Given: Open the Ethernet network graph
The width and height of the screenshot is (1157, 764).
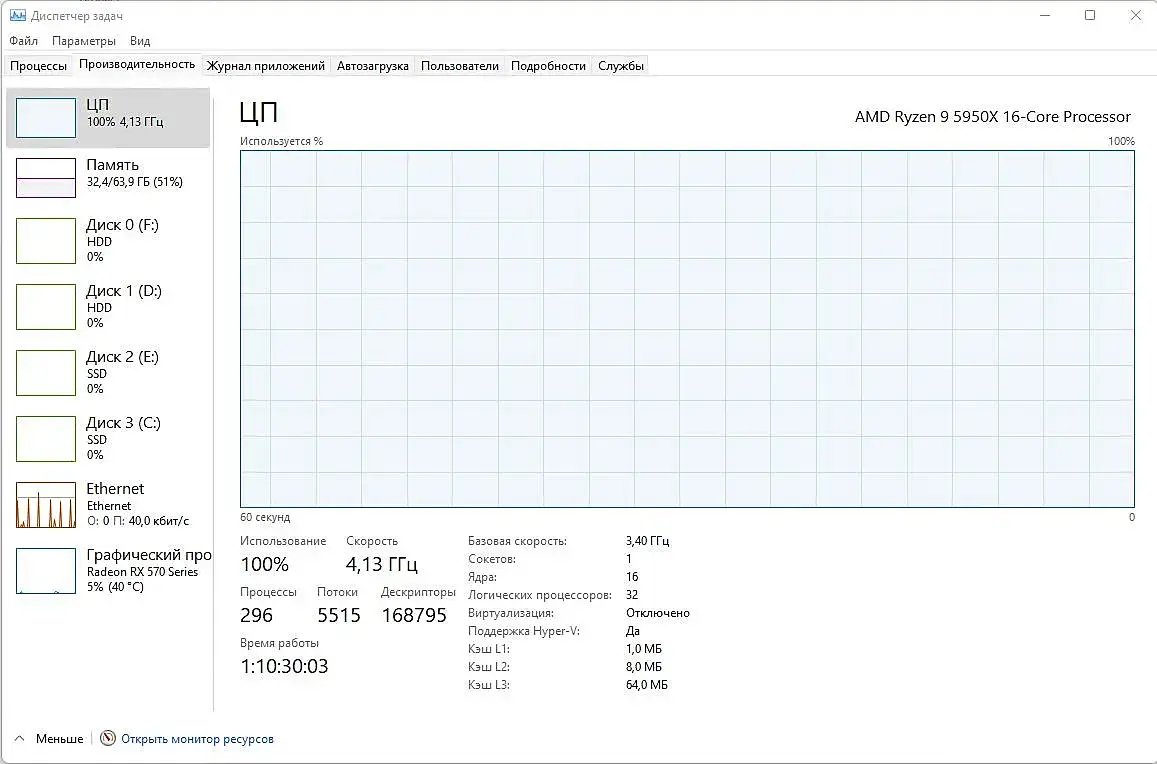Looking at the screenshot, I should (46, 505).
